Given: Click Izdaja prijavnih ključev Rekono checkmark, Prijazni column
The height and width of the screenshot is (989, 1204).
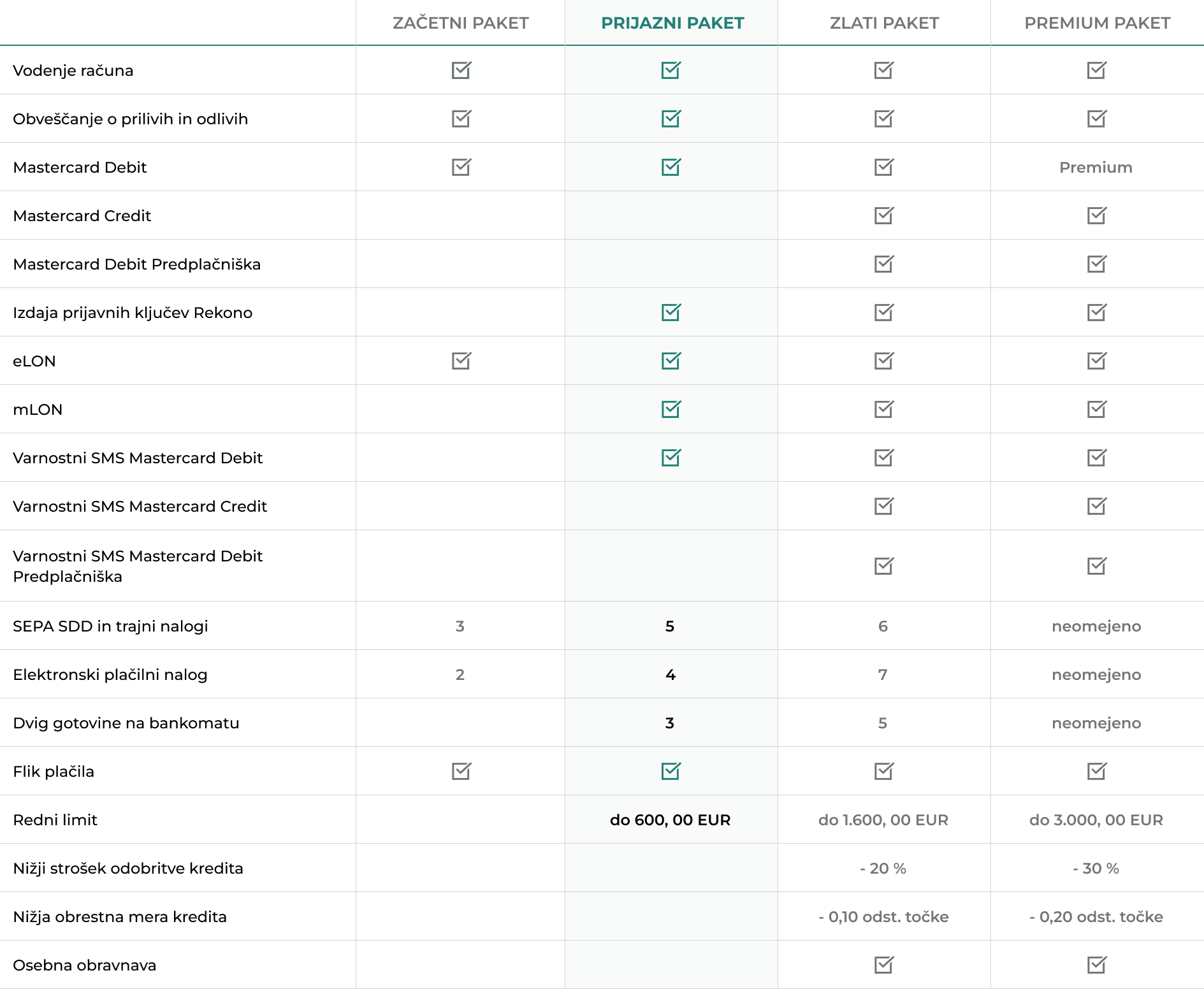Looking at the screenshot, I should tap(671, 312).
